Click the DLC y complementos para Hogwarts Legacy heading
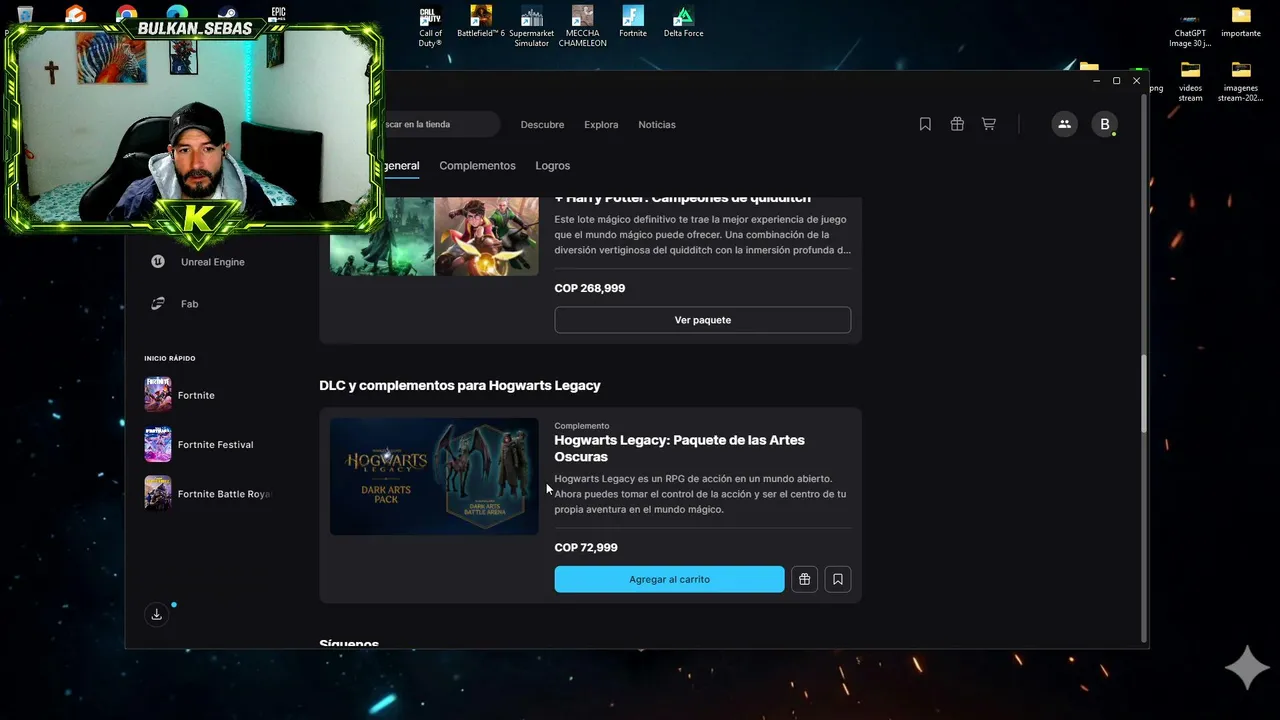Viewport: 1280px width, 720px height. click(460, 385)
